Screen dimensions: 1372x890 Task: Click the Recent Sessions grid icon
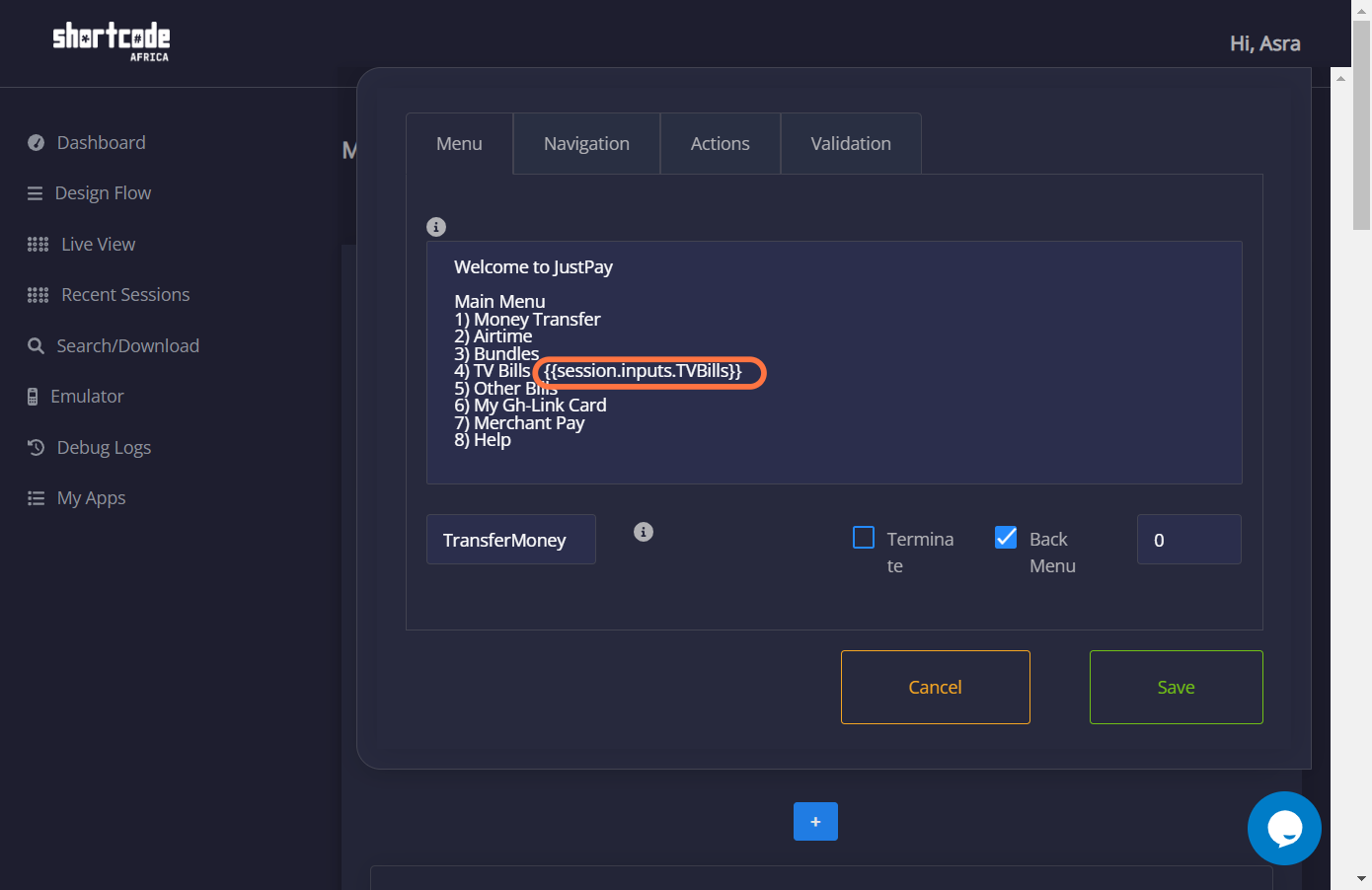(x=38, y=295)
